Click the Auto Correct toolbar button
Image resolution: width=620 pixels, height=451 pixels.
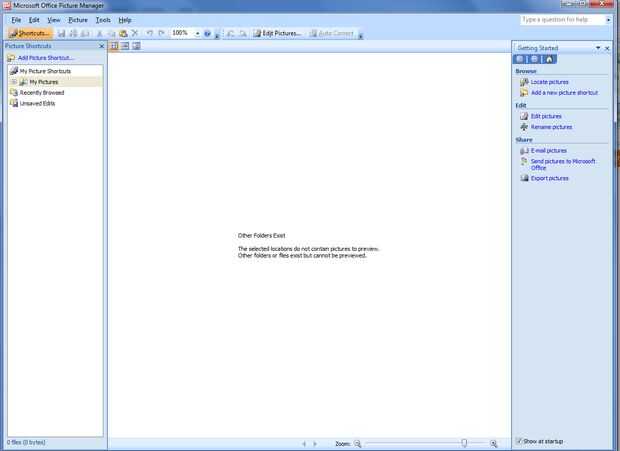[331, 34]
